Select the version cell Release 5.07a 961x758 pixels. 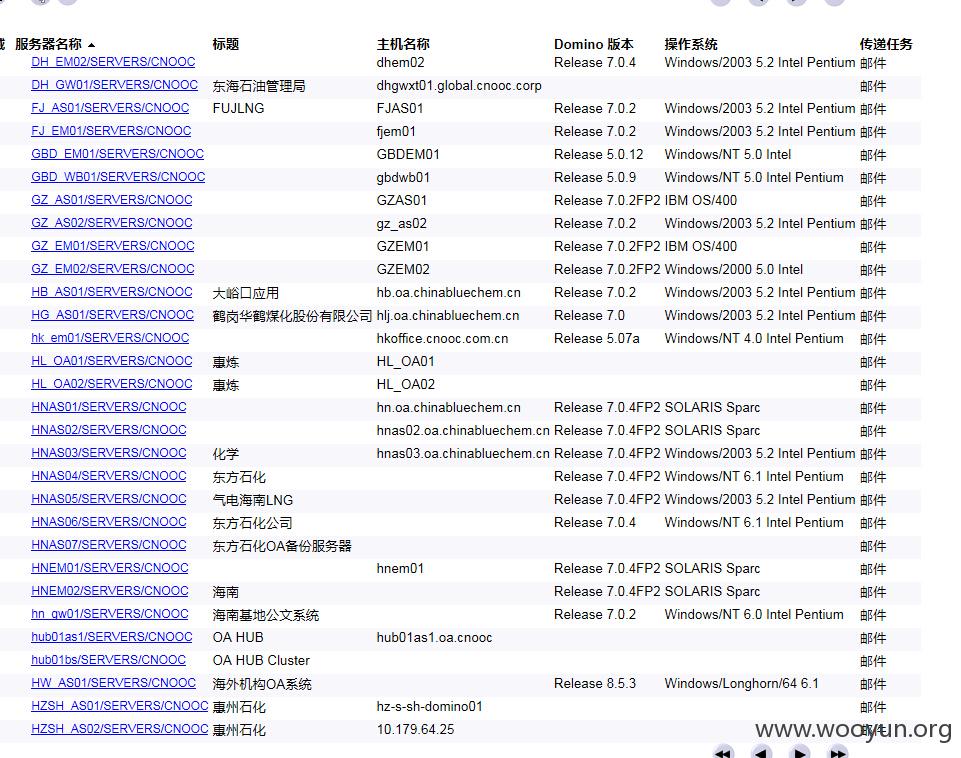596,338
